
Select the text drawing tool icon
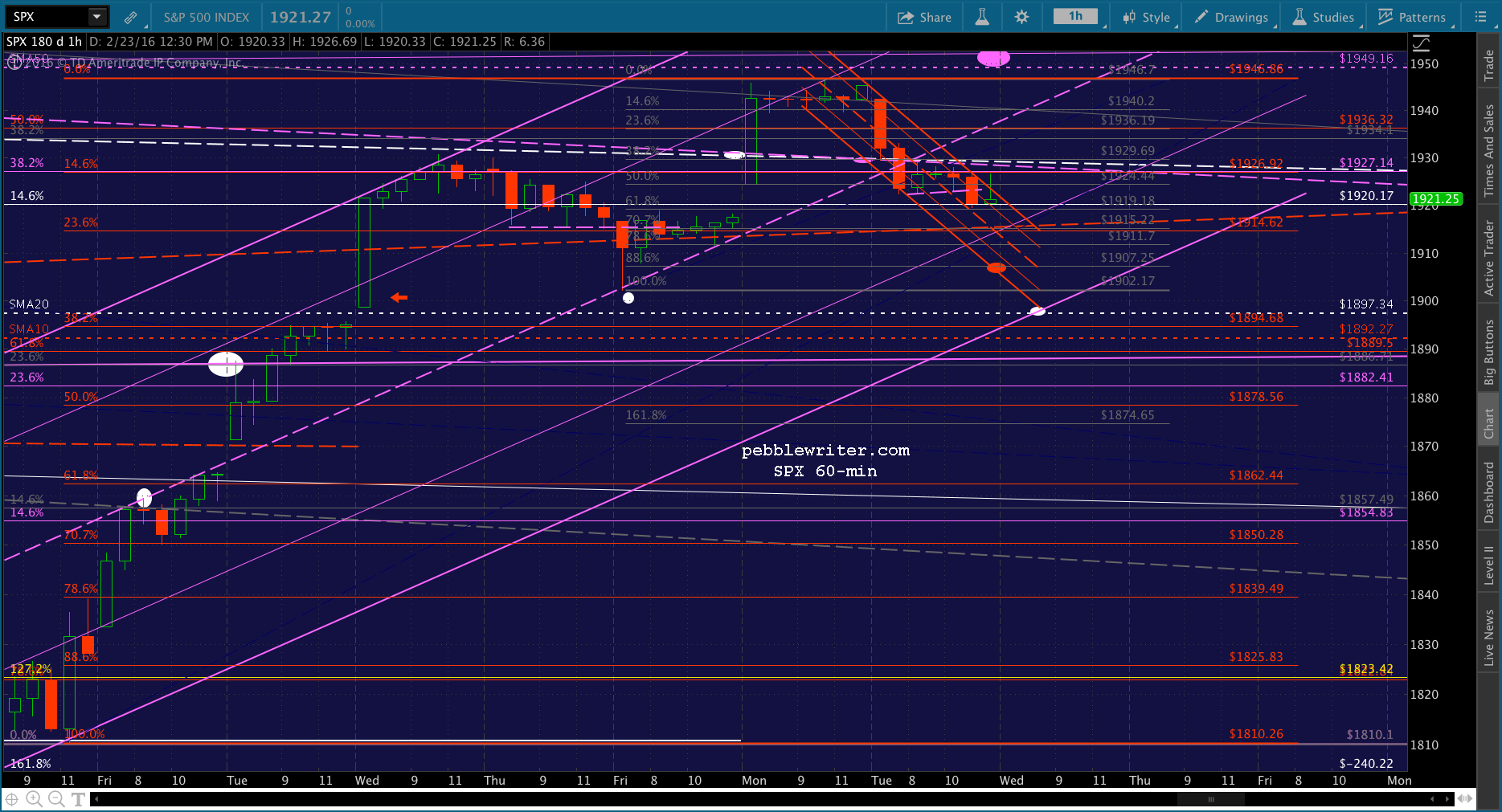point(78,798)
